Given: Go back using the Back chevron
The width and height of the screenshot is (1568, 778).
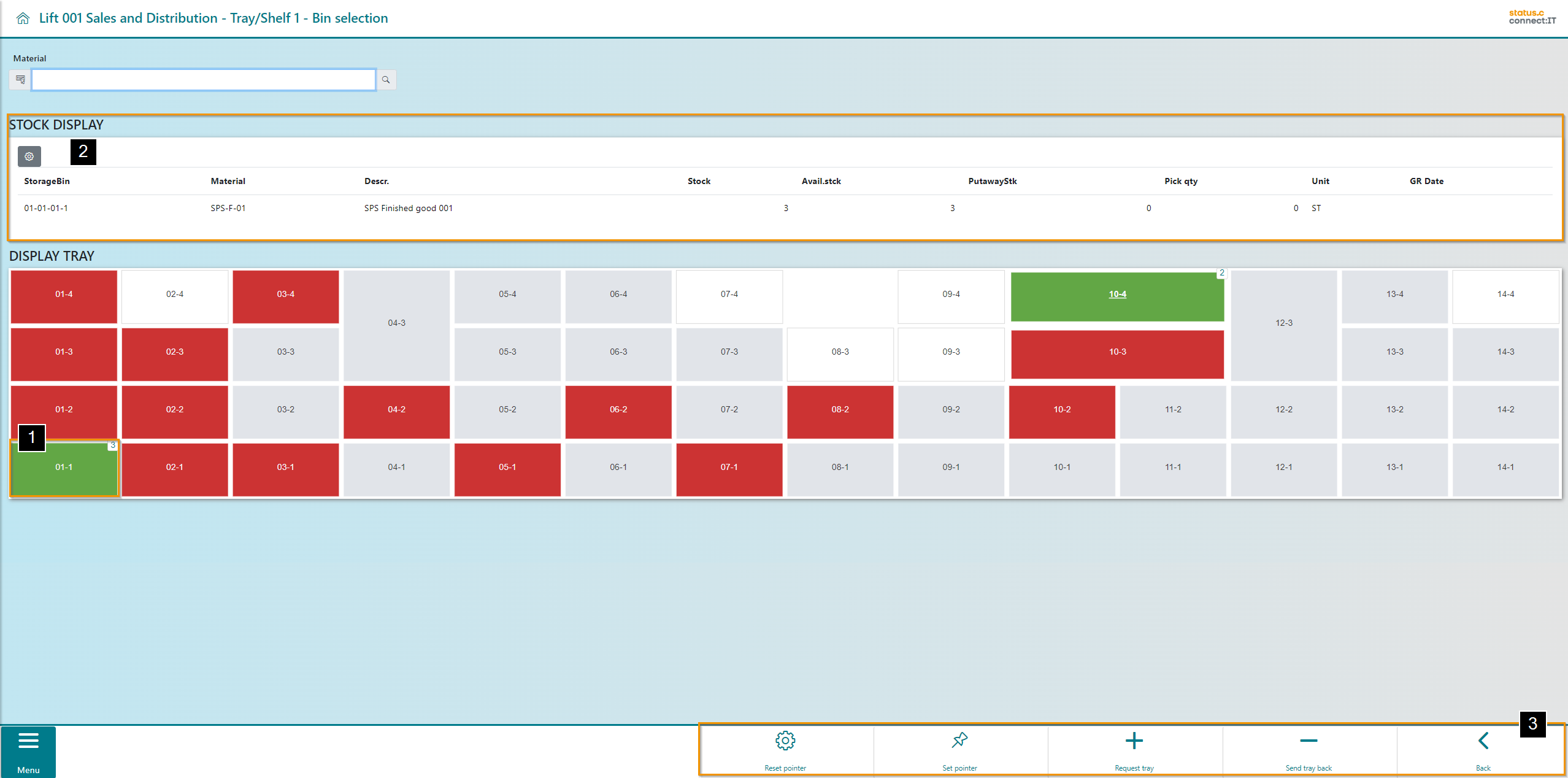Looking at the screenshot, I should click(1483, 741).
